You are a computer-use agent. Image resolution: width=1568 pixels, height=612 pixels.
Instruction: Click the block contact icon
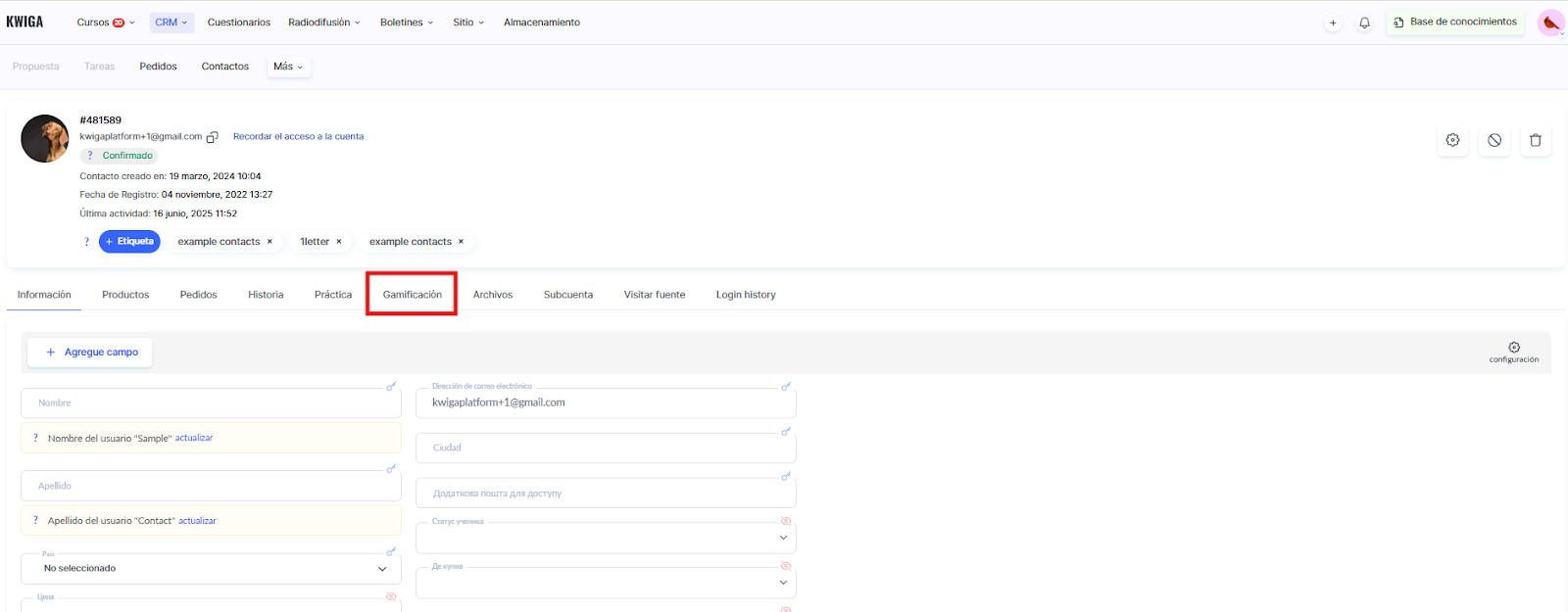1494,140
